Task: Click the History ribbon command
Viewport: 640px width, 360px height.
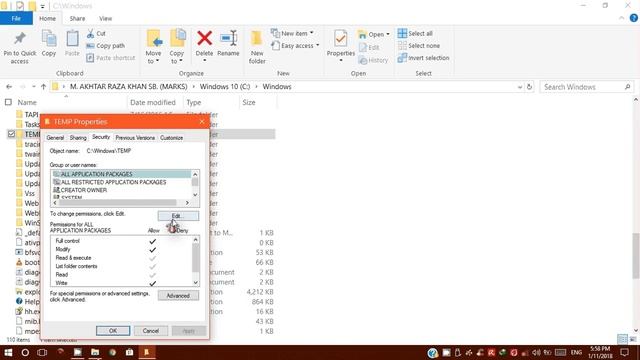Action: [373, 60]
